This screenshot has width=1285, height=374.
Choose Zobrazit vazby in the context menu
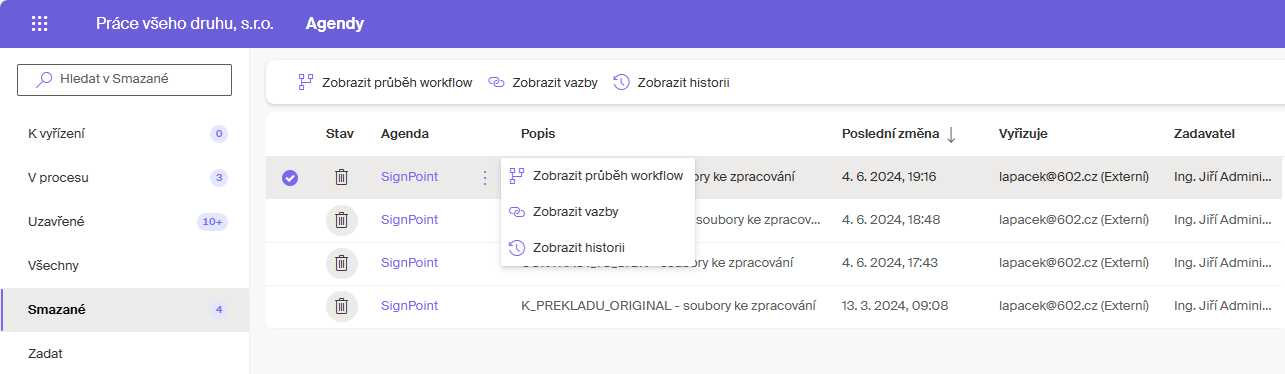click(x=597, y=212)
